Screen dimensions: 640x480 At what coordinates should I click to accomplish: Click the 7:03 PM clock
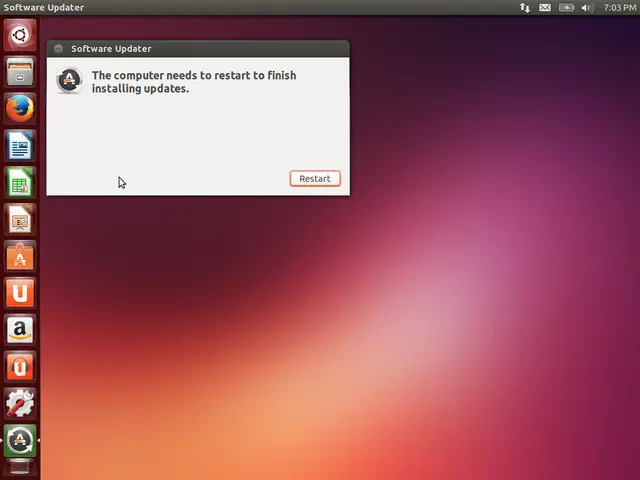tap(620, 7)
